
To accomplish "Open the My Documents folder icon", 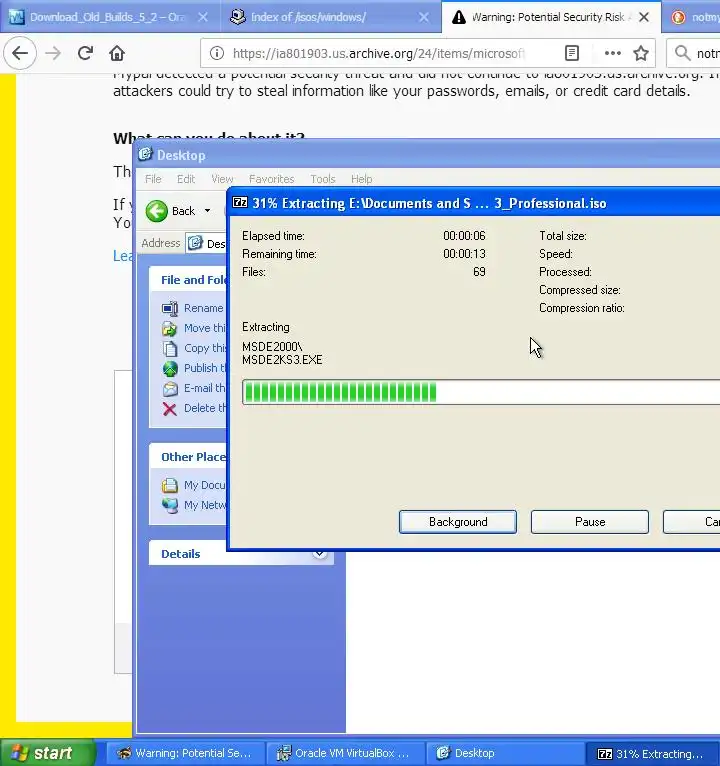I will click(x=169, y=485).
